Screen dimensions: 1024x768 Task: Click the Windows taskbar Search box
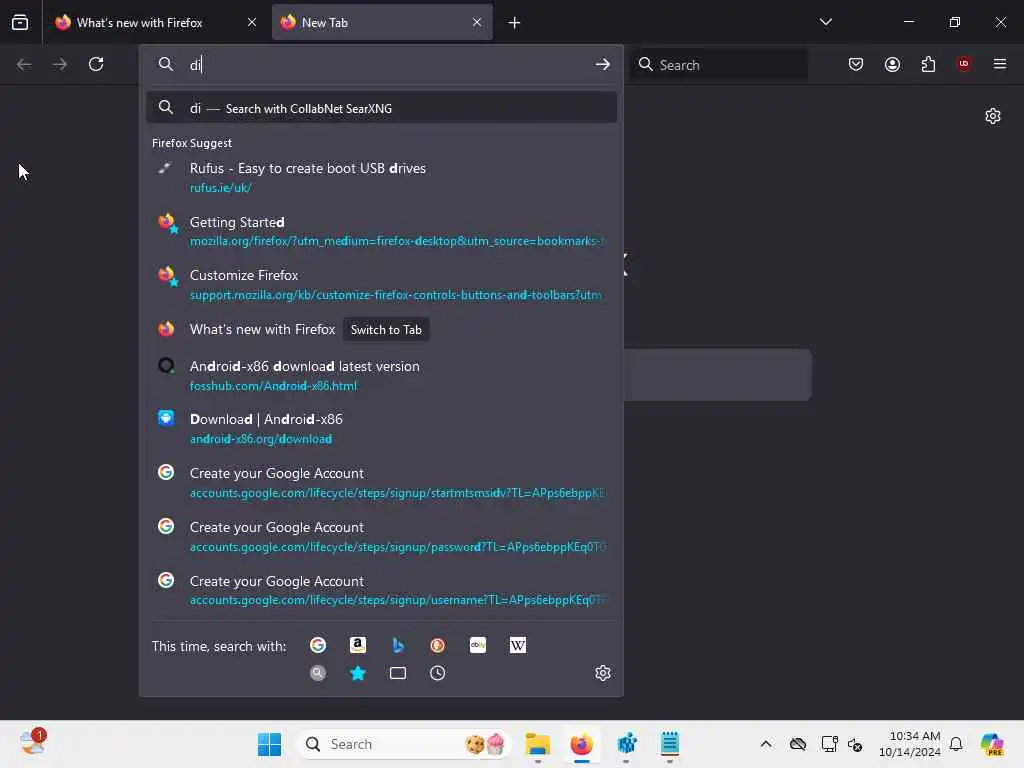pyautogui.click(x=404, y=744)
